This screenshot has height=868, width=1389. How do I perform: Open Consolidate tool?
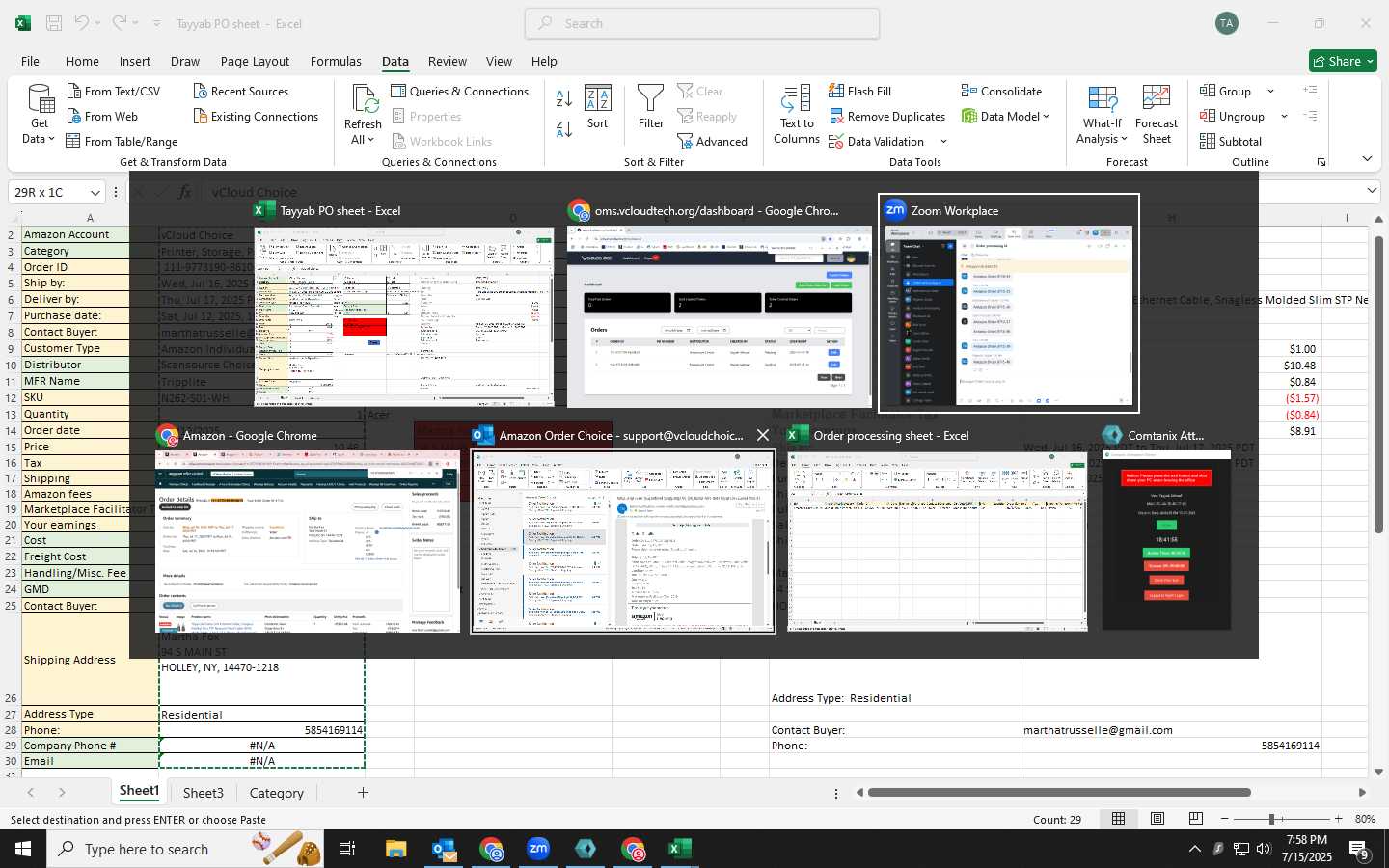pyautogui.click(x=1001, y=91)
